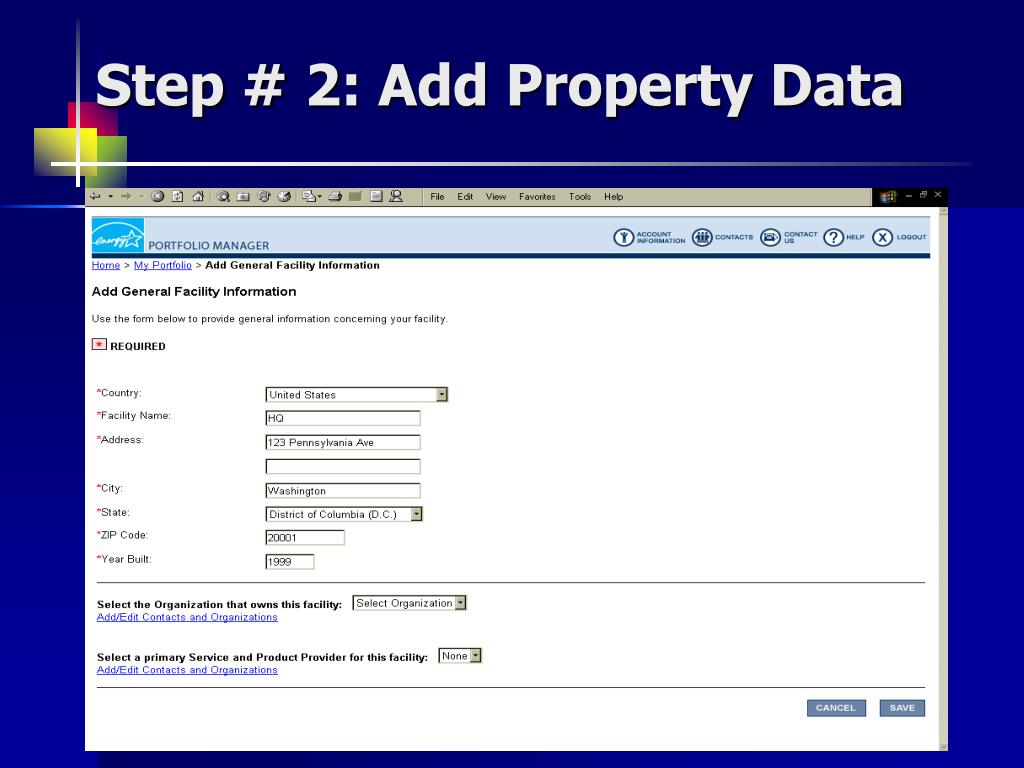Click the ZIP Code input field
The image size is (1024, 768).
pos(305,537)
